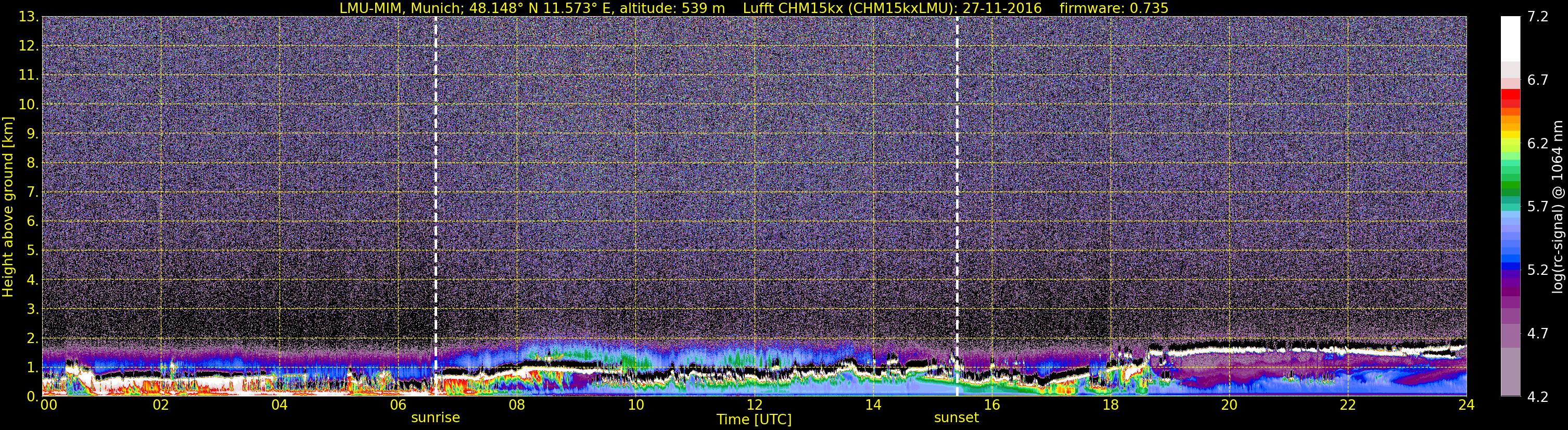Click the time axis tick label '00'

tap(49, 406)
